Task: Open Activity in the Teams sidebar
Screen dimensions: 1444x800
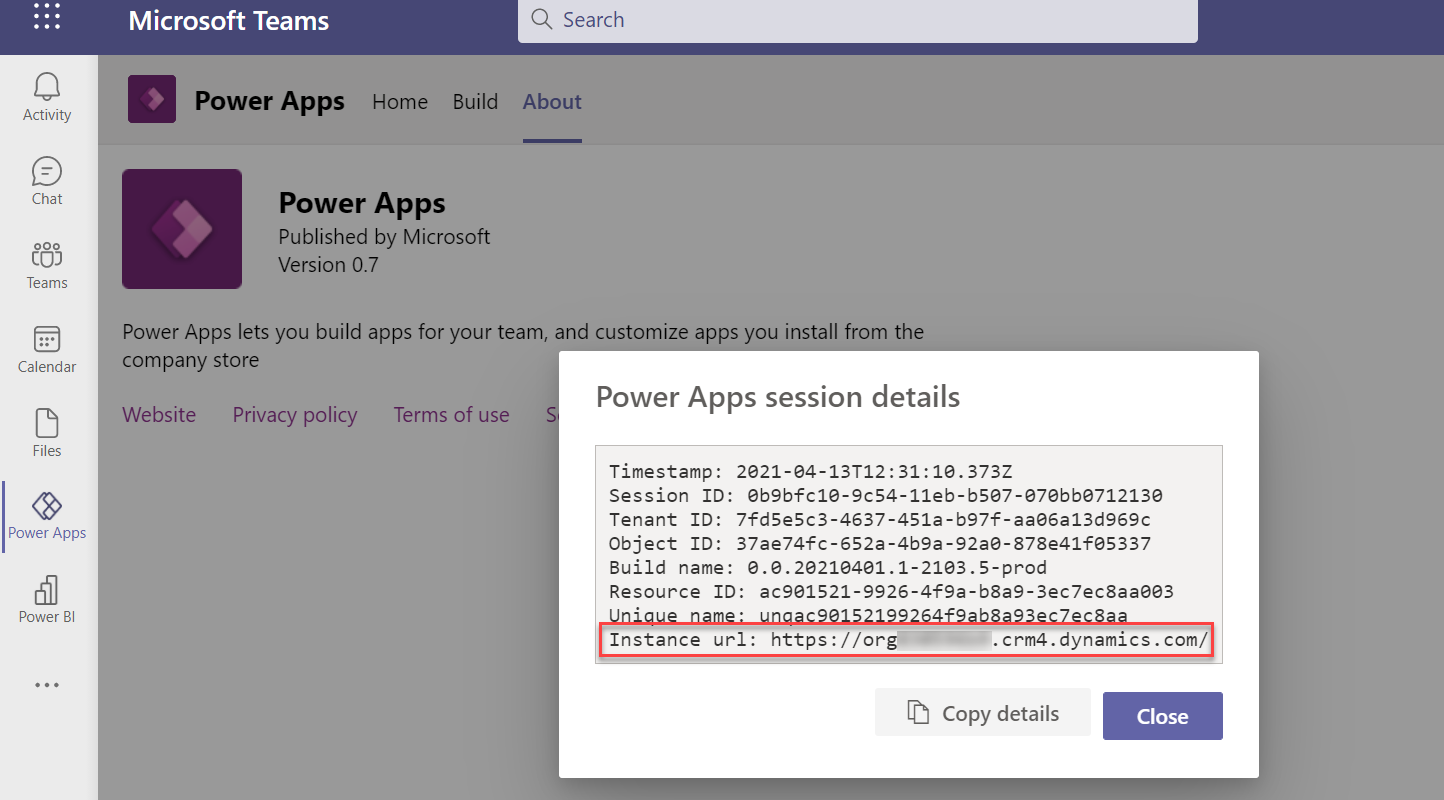Action: coord(47,97)
